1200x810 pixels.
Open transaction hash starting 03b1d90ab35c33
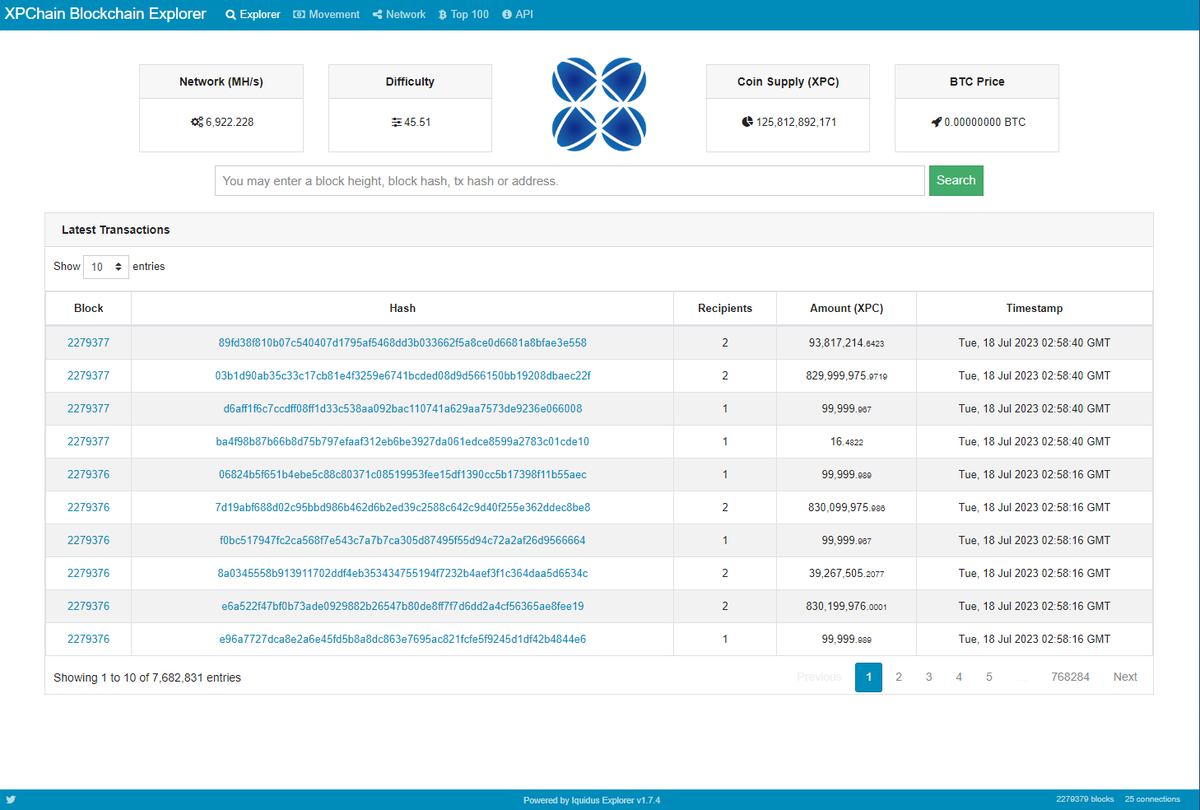click(x=402, y=376)
